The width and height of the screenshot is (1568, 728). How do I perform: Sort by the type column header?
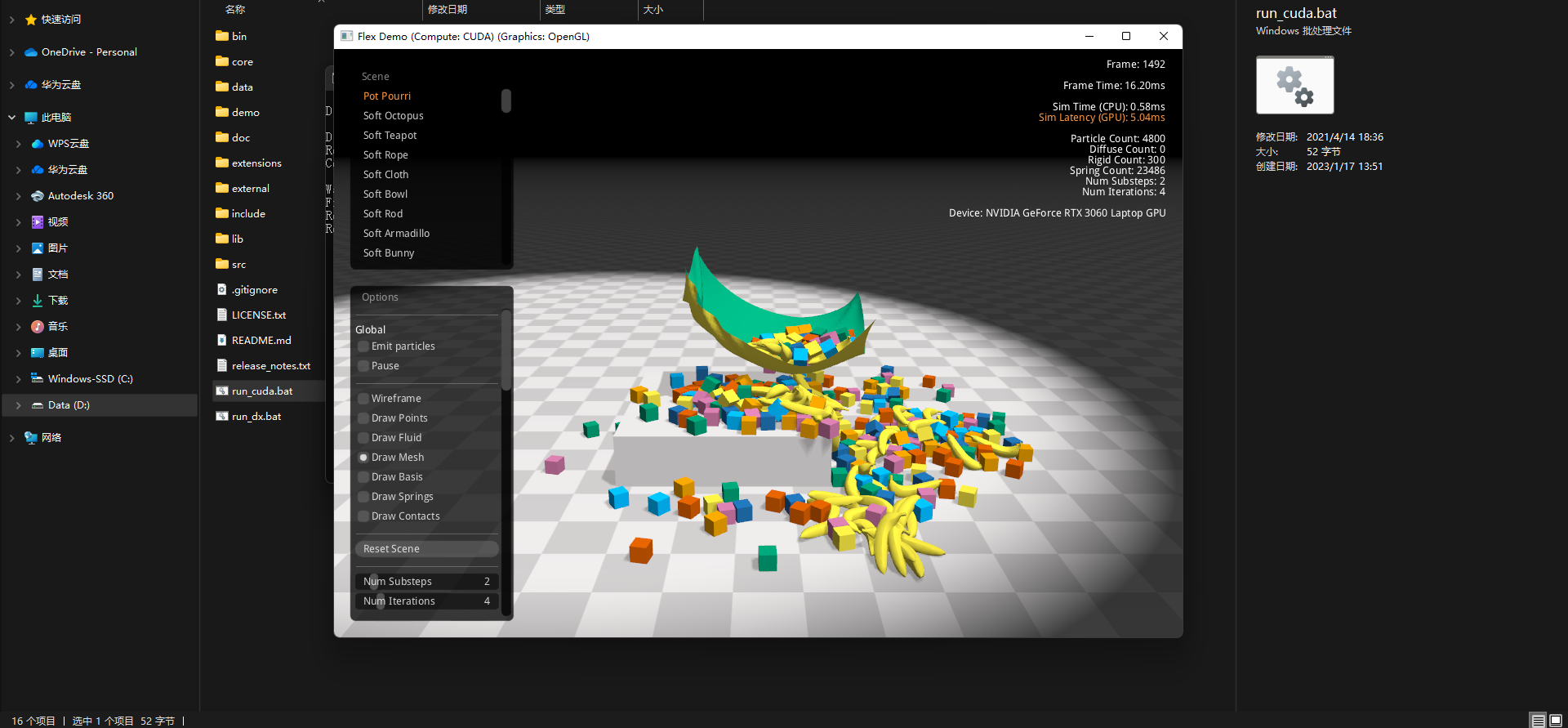(x=555, y=10)
